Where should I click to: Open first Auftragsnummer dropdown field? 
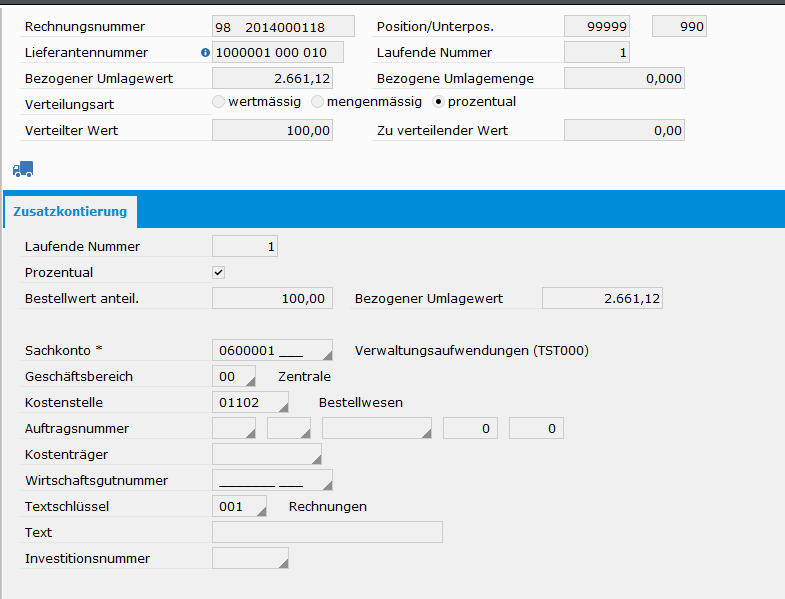234,428
